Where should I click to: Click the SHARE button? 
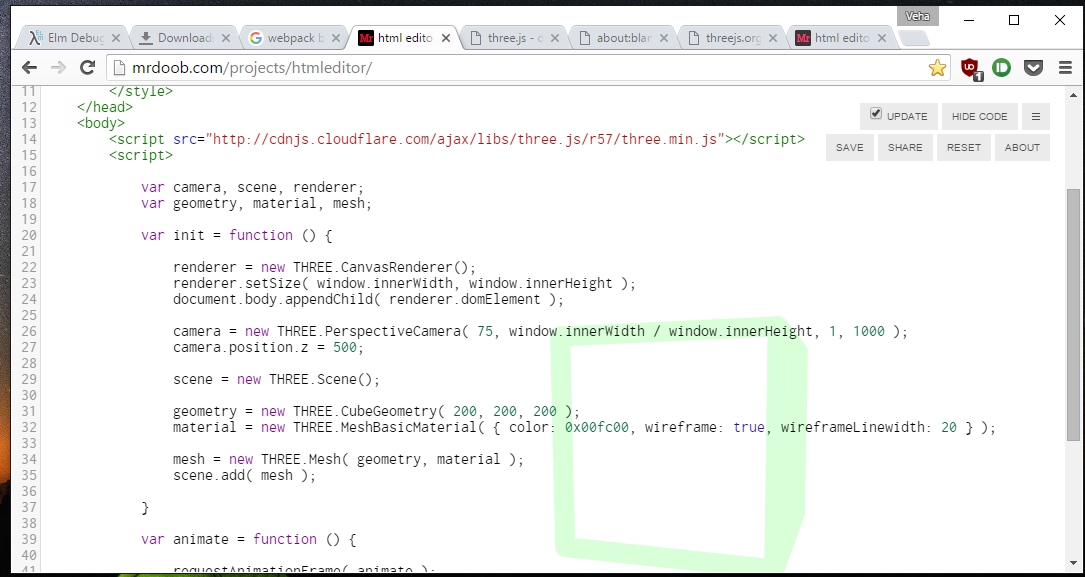[x=905, y=147]
